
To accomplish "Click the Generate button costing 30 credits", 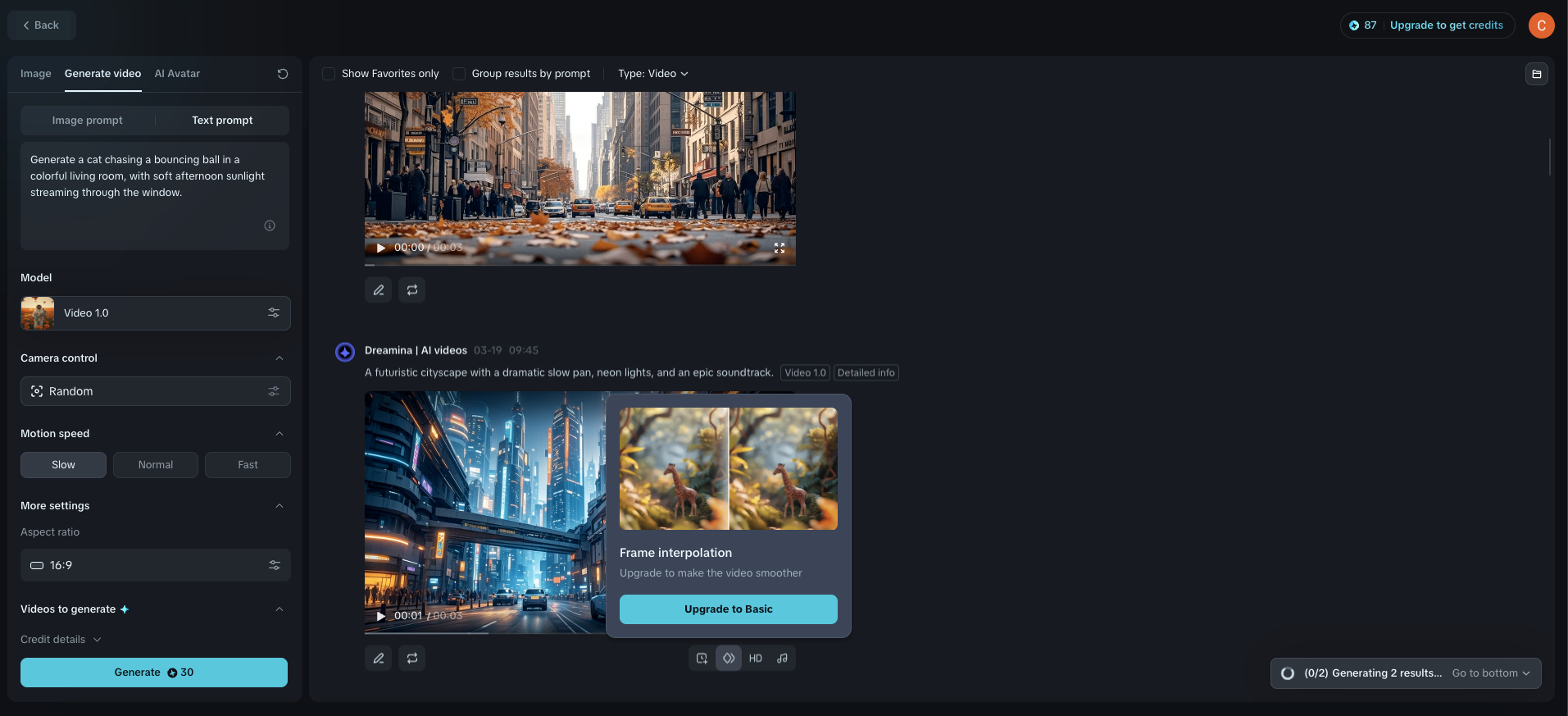I will click(x=154, y=673).
